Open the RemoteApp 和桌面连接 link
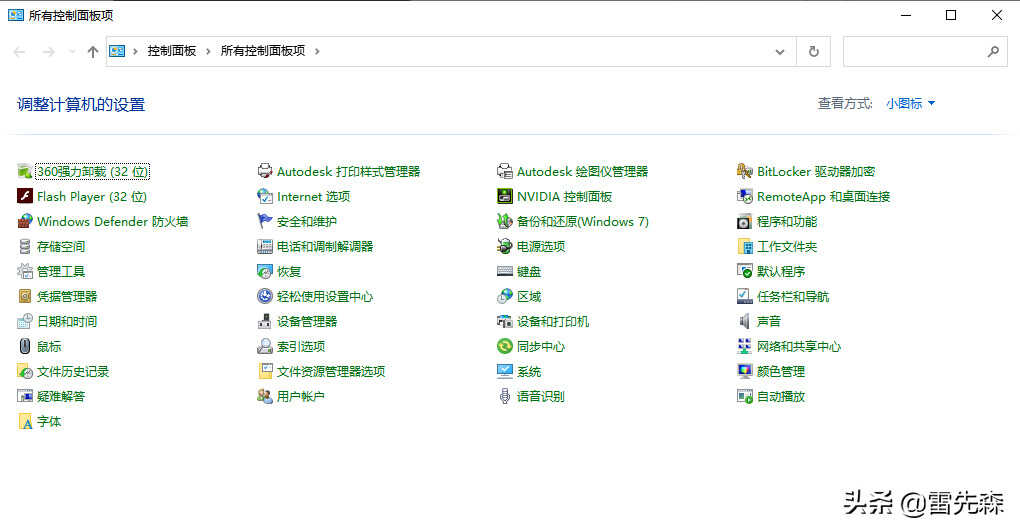 824,196
